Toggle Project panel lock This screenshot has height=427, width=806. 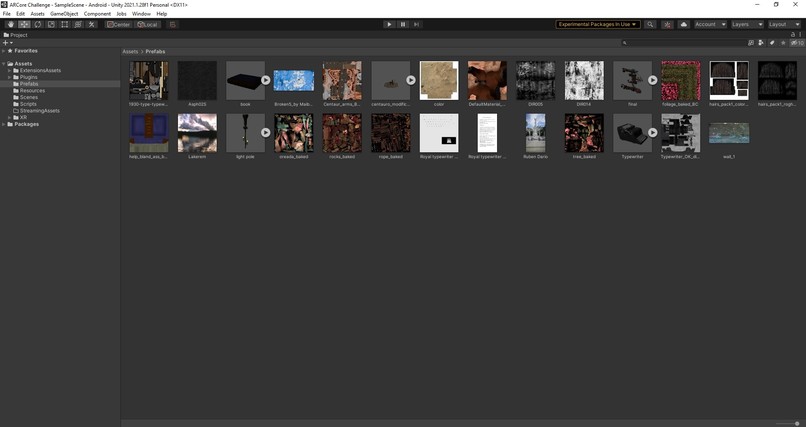793,34
